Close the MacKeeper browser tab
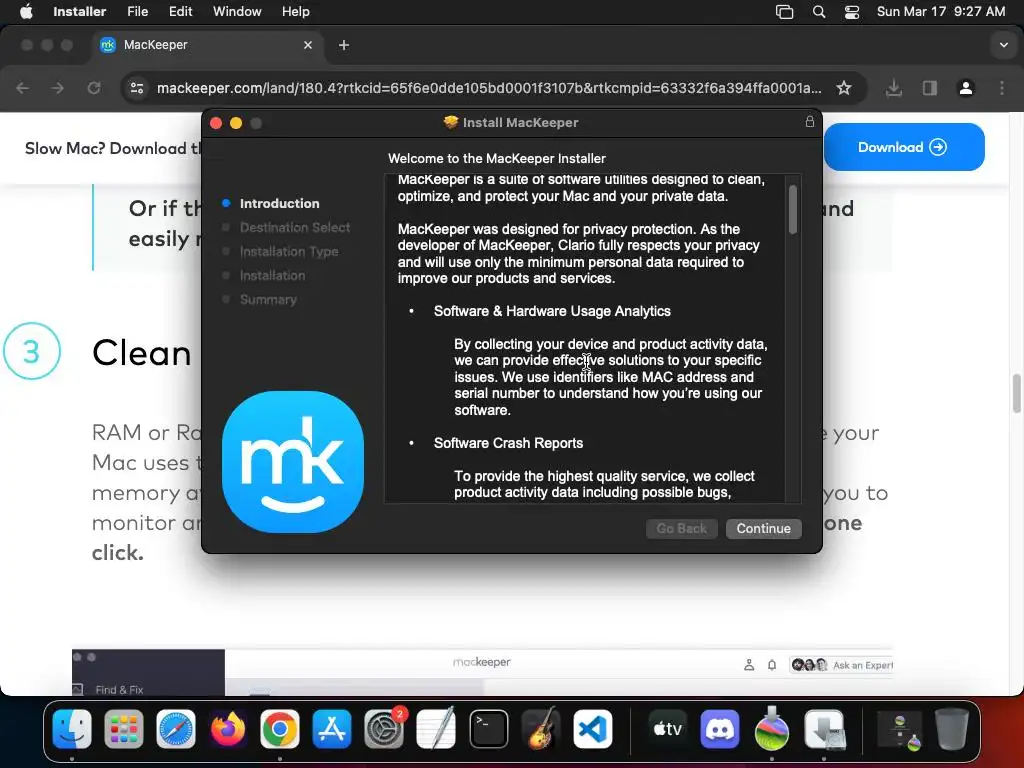Image resolution: width=1024 pixels, height=768 pixels. [308, 45]
